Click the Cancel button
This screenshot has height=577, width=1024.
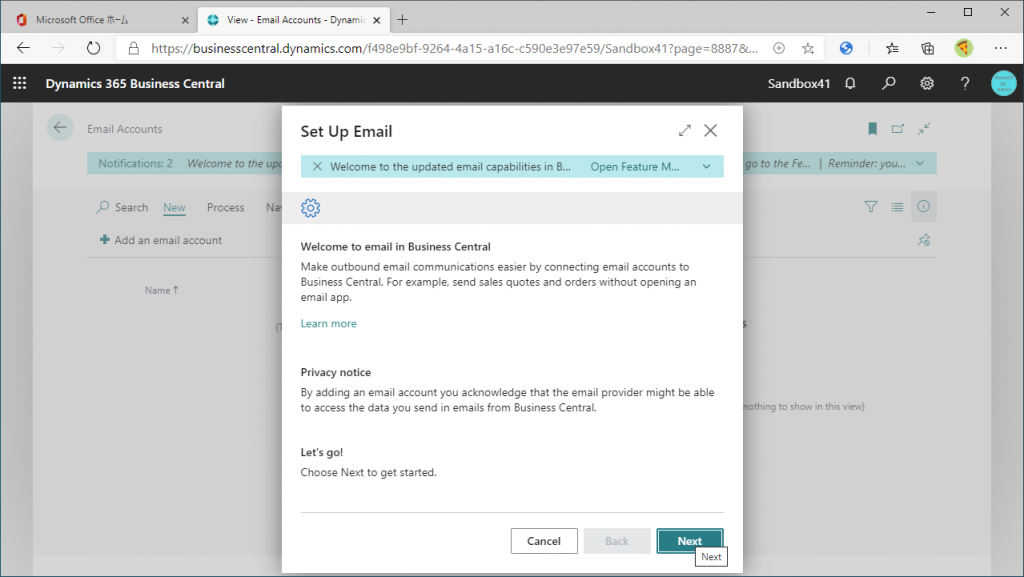pos(544,541)
